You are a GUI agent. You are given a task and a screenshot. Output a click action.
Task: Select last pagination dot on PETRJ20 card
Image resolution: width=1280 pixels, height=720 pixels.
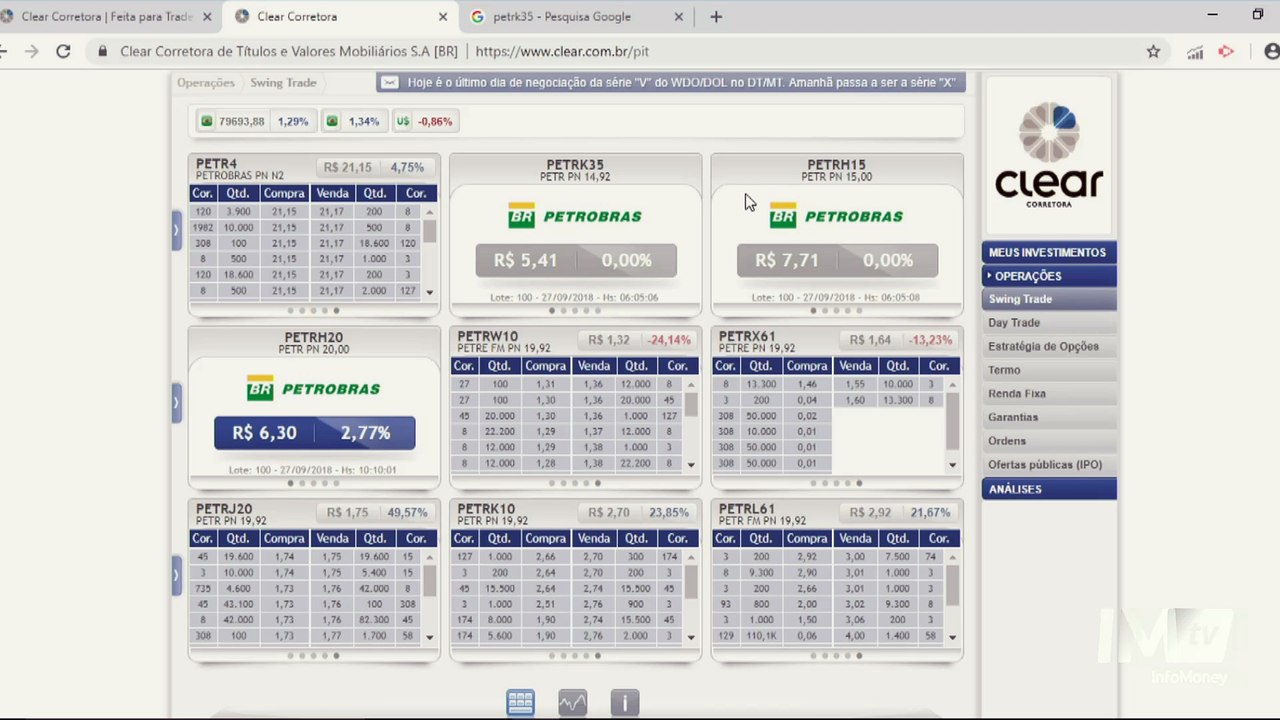point(336,656)
